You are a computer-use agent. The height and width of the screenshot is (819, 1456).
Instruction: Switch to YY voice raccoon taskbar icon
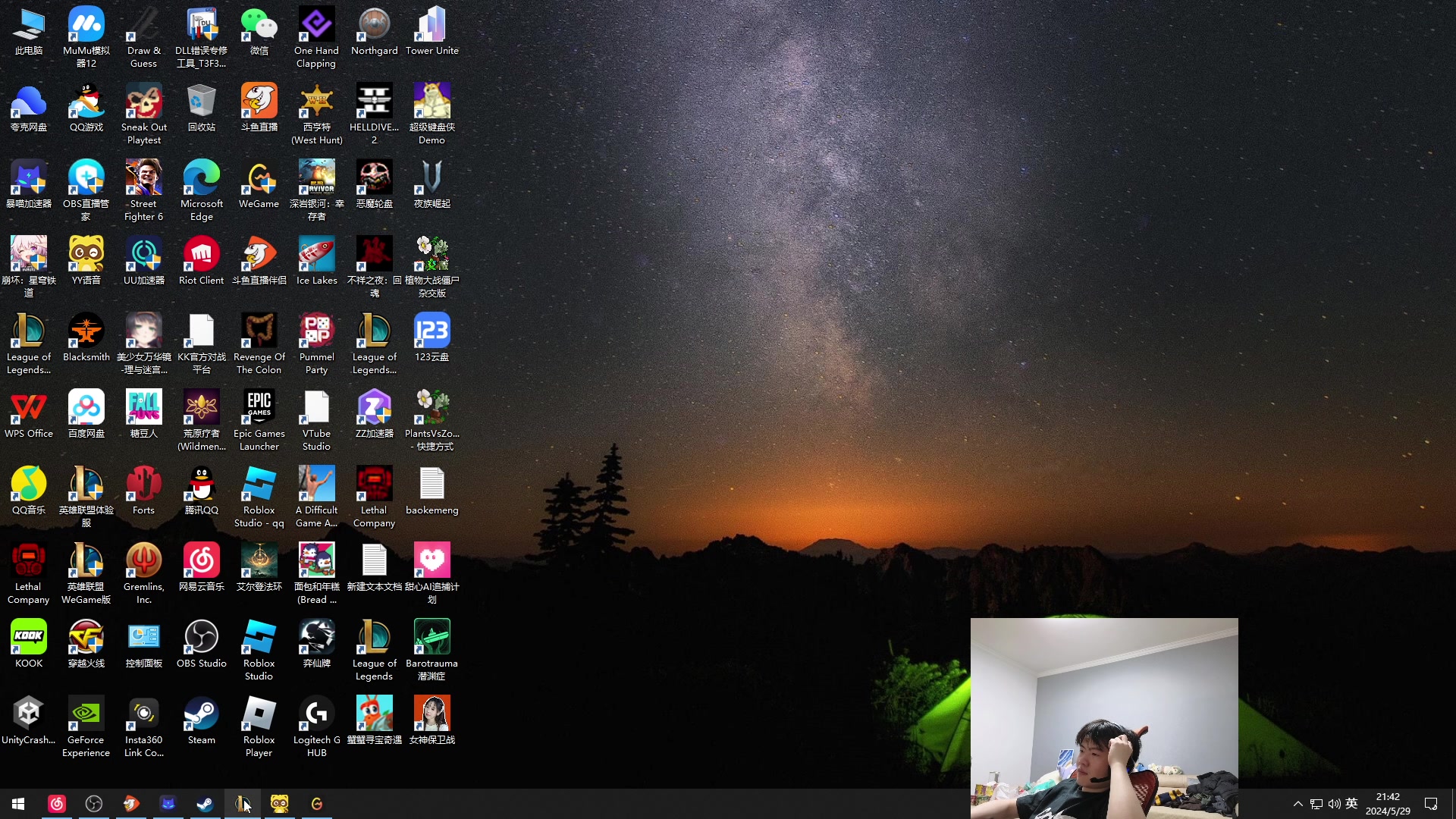279,804
